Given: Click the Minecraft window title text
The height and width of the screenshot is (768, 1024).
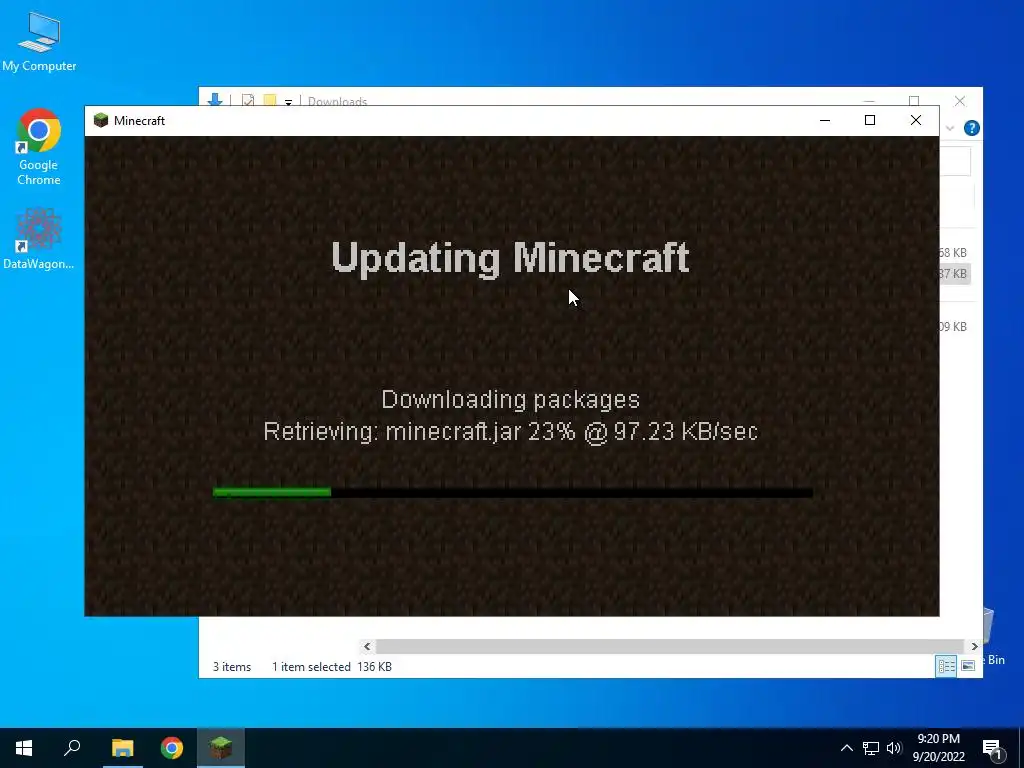Looking at the screenshot, I should pyautogui.click(x=139, y=121).
